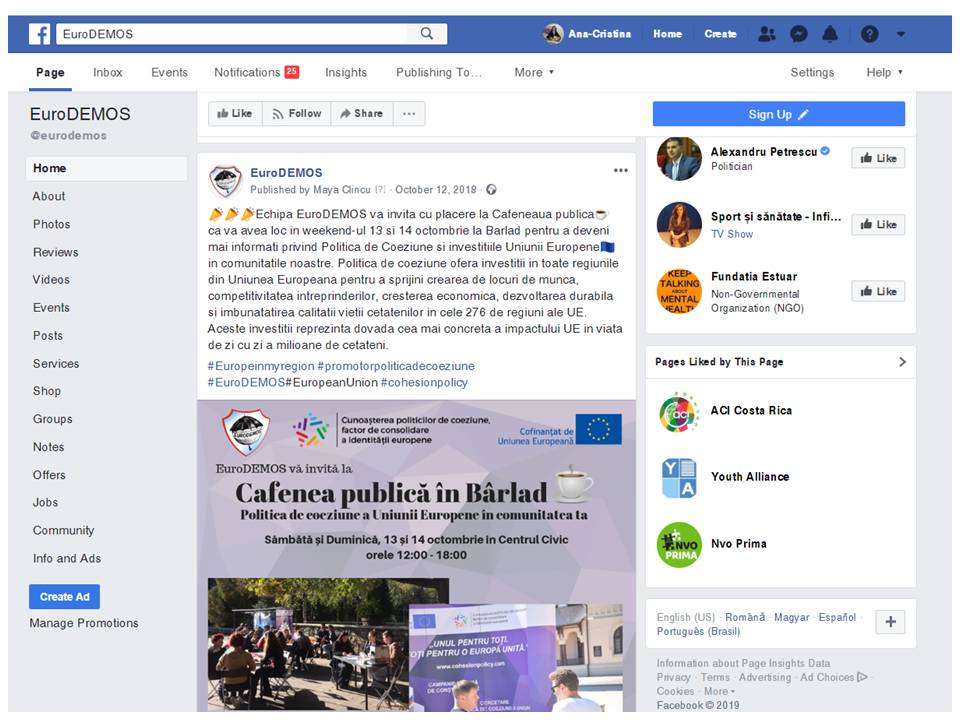Select the Page tab

50,72
